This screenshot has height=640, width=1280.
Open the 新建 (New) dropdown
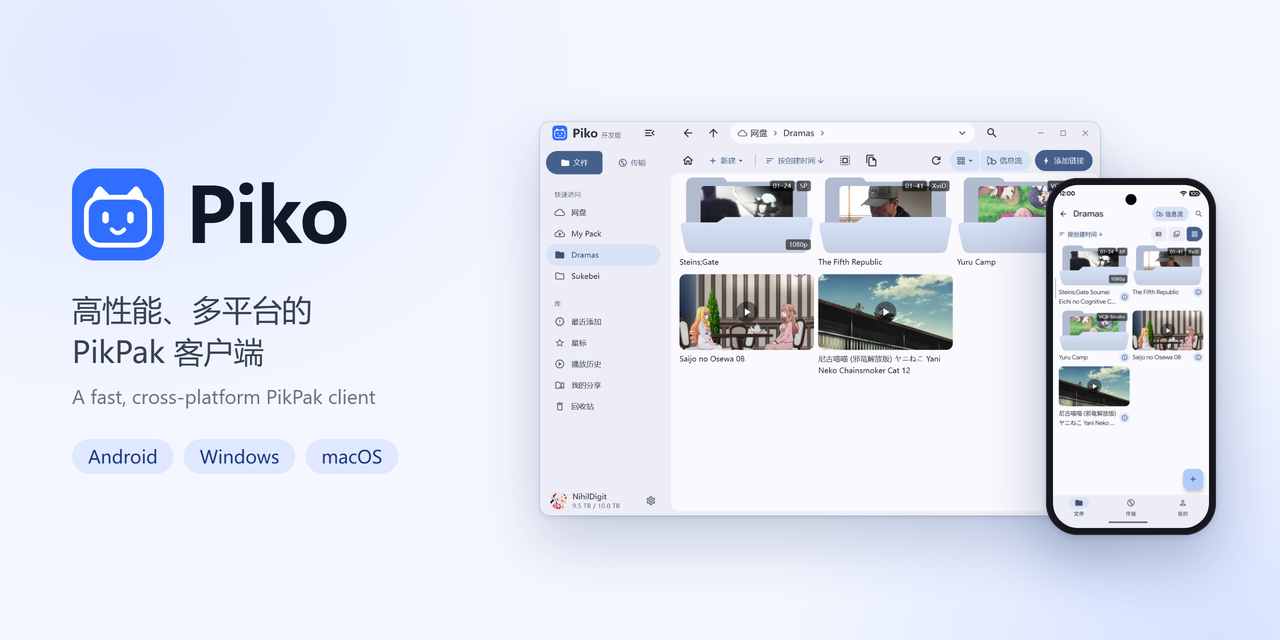(726, 160)
